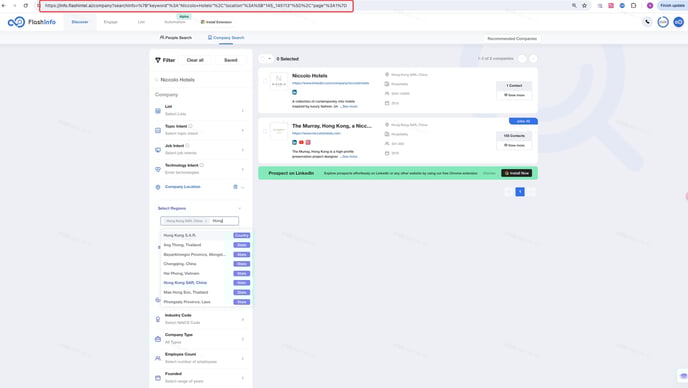
Task: Remove the Hong Kong SAR, China tag
Action: tap(206, 221)
